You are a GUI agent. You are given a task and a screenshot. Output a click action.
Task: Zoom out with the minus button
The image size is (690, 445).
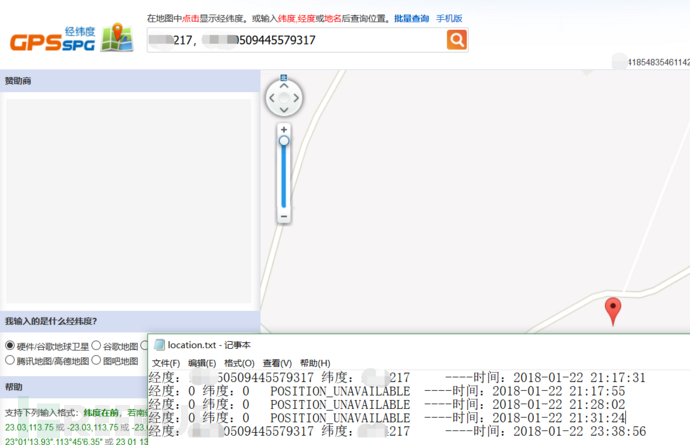point(284,216)
